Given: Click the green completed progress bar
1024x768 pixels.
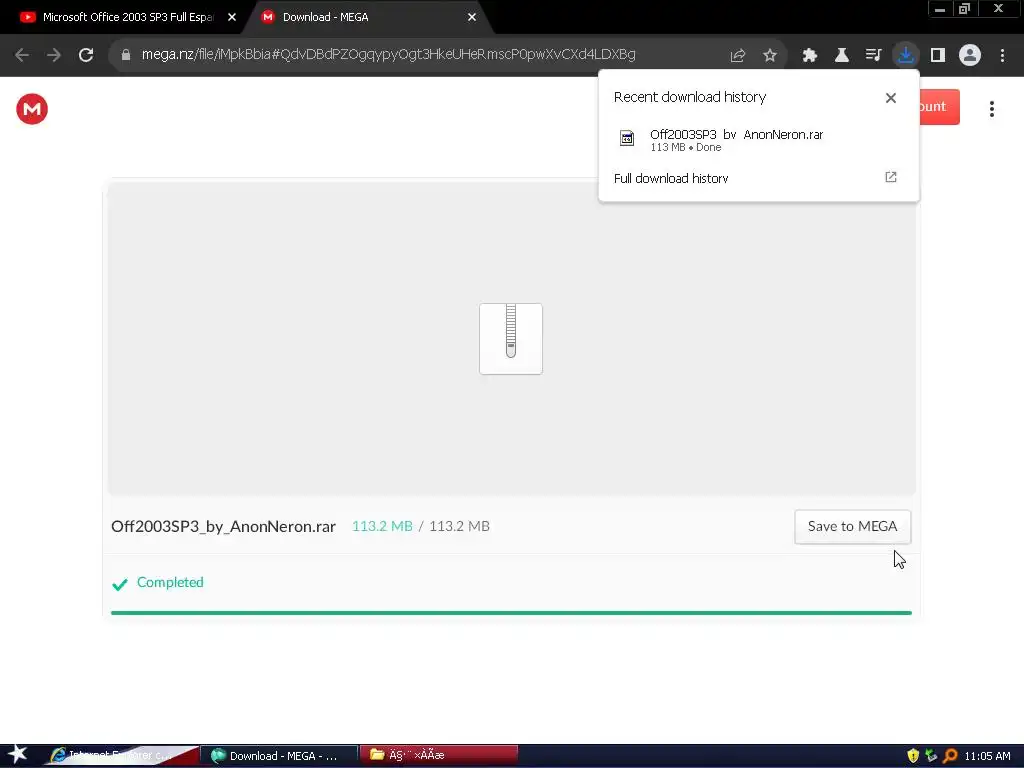Looking at the screenshot, I should click(x=511, y=613).
